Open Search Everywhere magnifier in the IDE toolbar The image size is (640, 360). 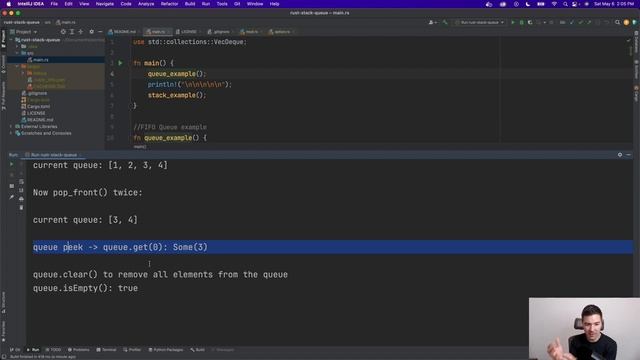pyautogui.click(x=618, y=22)
